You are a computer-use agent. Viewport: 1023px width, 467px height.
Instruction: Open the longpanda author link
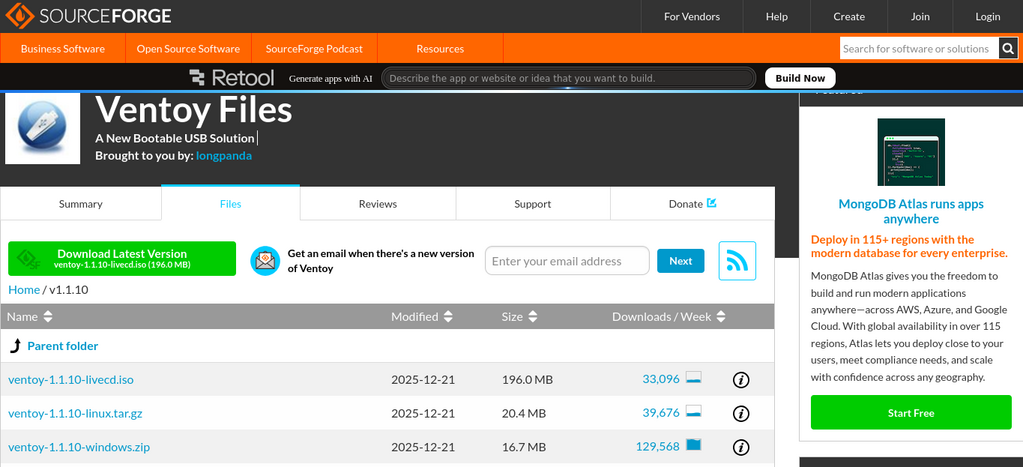(x=224, y=156)
